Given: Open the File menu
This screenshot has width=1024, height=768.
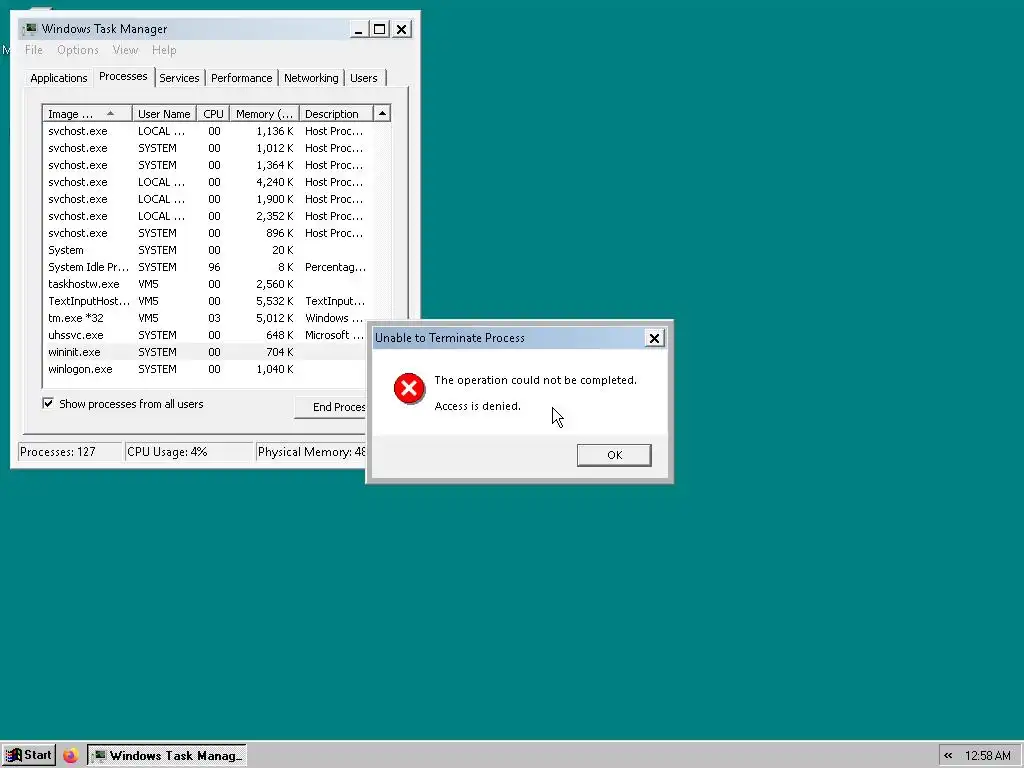Looking at the screenshot, I should click(x=34, y=50).
